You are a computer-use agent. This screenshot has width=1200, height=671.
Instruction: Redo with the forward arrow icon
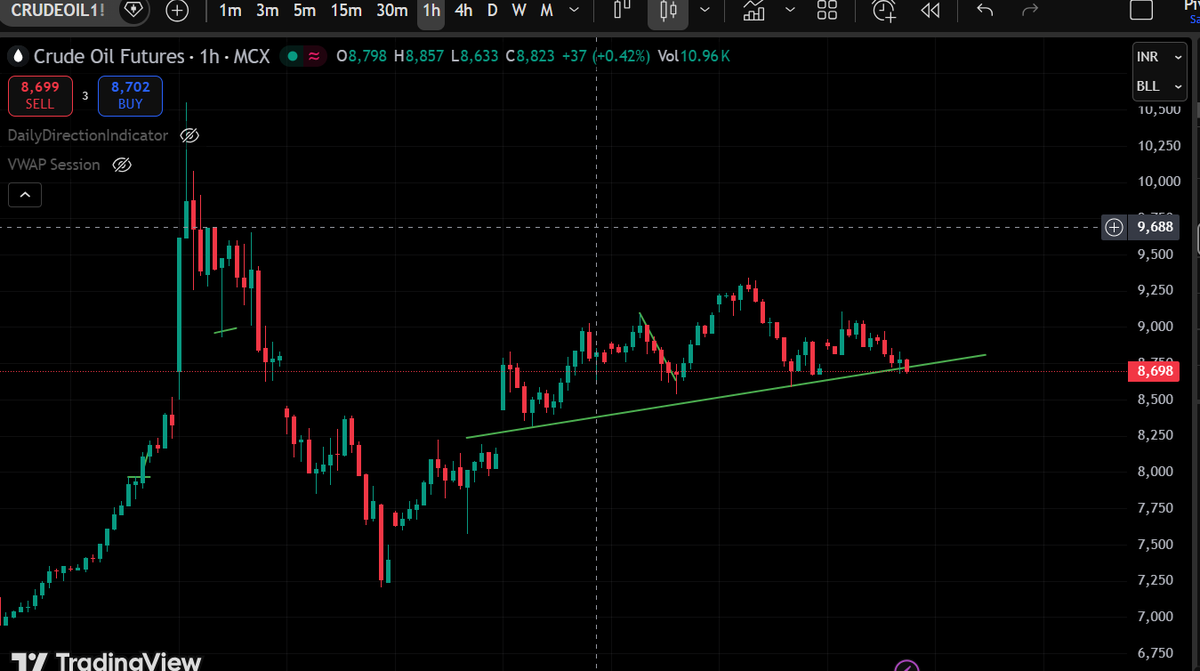[1030, 10]
